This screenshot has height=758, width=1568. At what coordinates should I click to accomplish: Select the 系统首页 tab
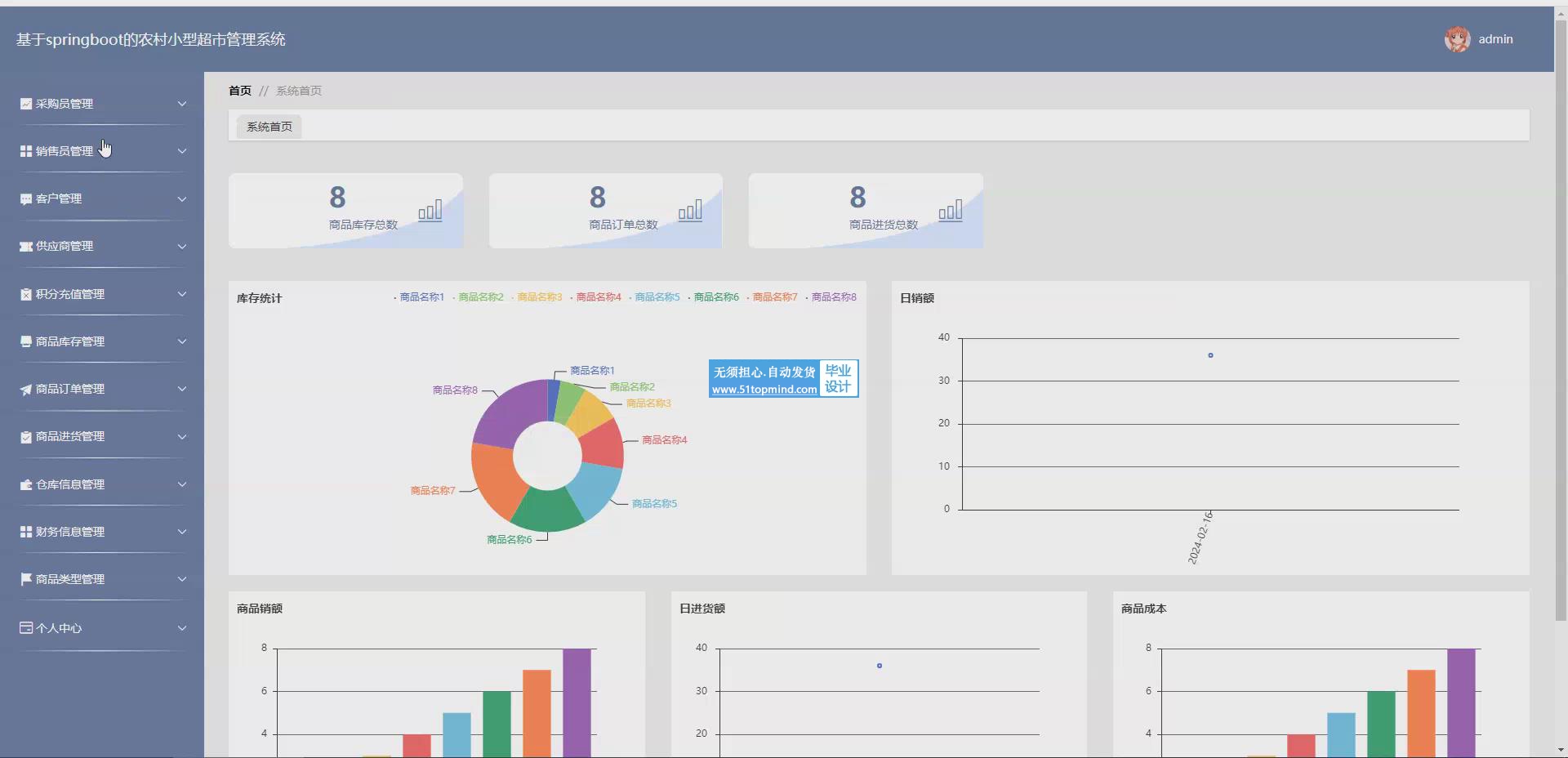pos(269,127)
